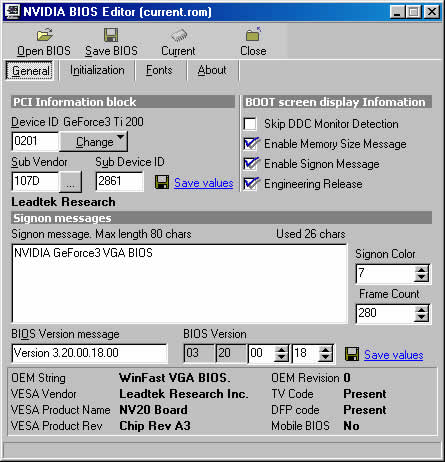This screenshot has width=445, height=462.
Task: Uncheck the Engineering Release option
Action: pos(251,184)
